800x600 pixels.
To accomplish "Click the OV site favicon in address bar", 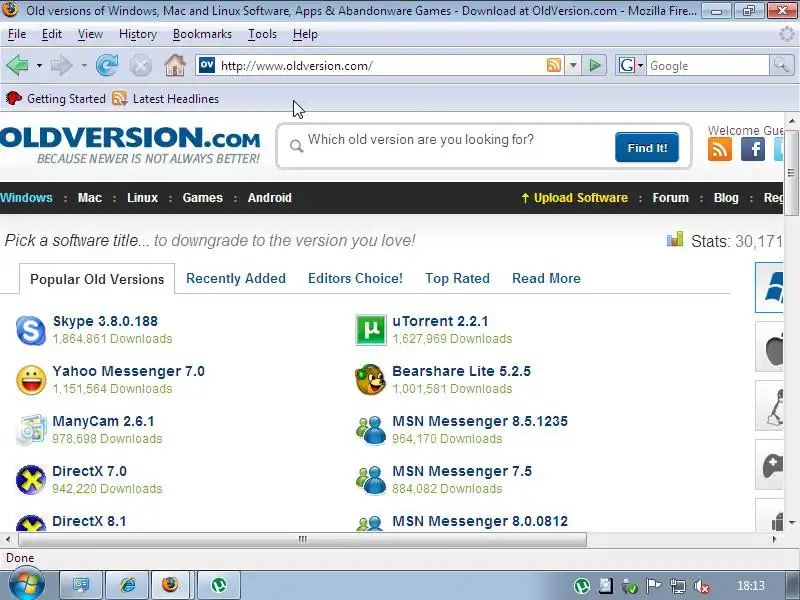I will coord(207,65).
